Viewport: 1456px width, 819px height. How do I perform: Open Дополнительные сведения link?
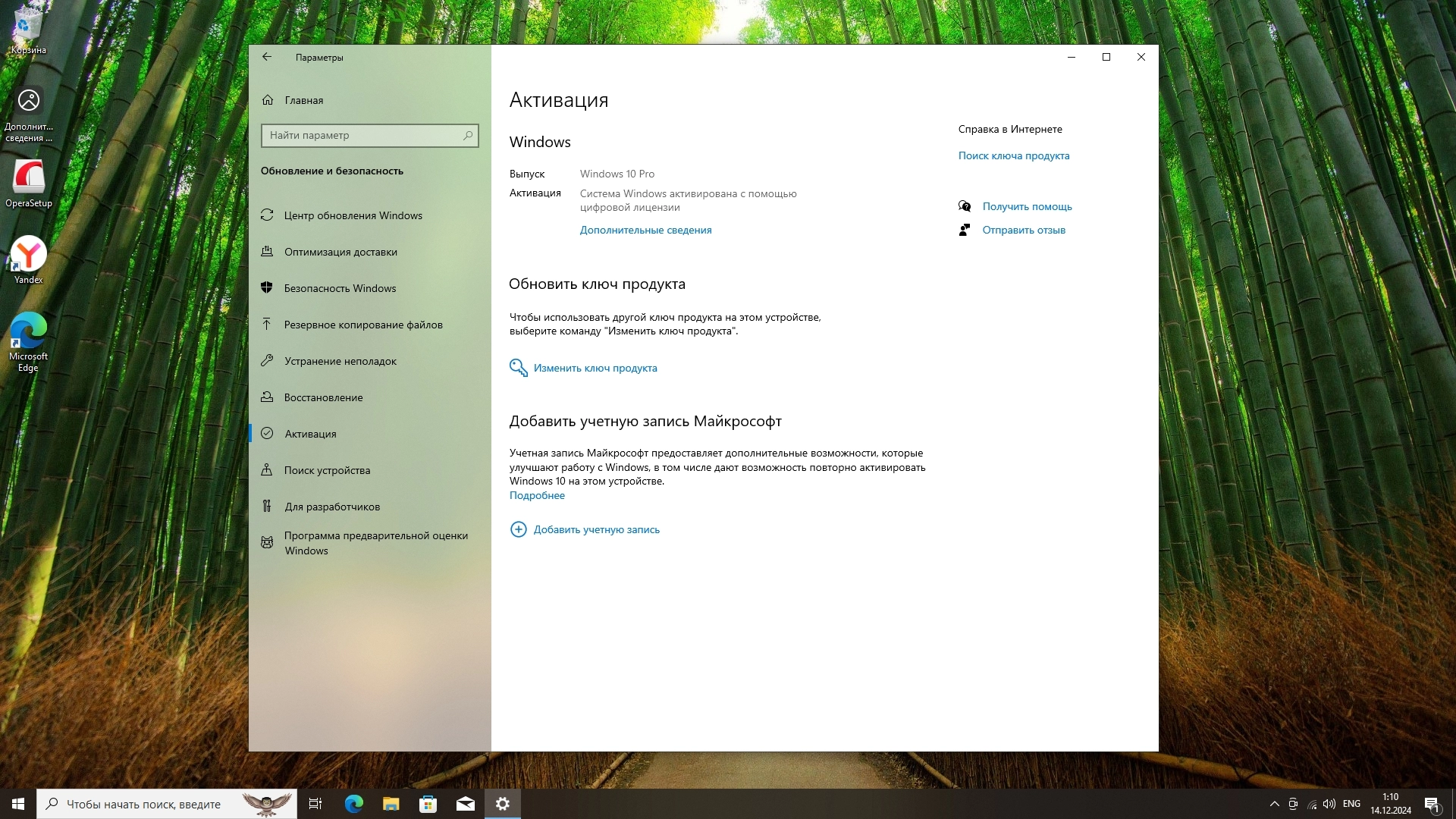coord(645,230)
